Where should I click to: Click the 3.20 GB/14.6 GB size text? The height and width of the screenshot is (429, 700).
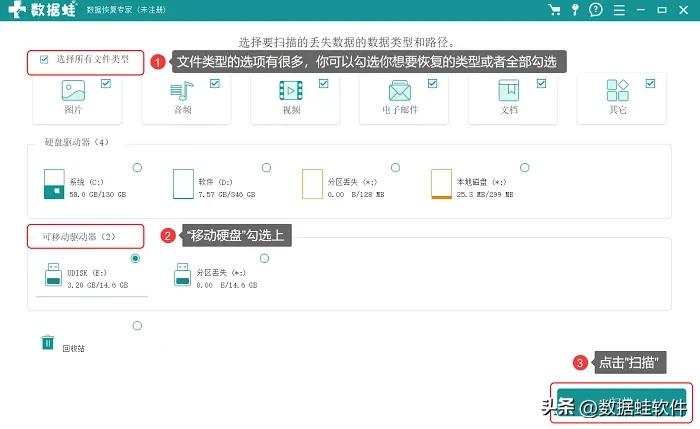(98, 285)
